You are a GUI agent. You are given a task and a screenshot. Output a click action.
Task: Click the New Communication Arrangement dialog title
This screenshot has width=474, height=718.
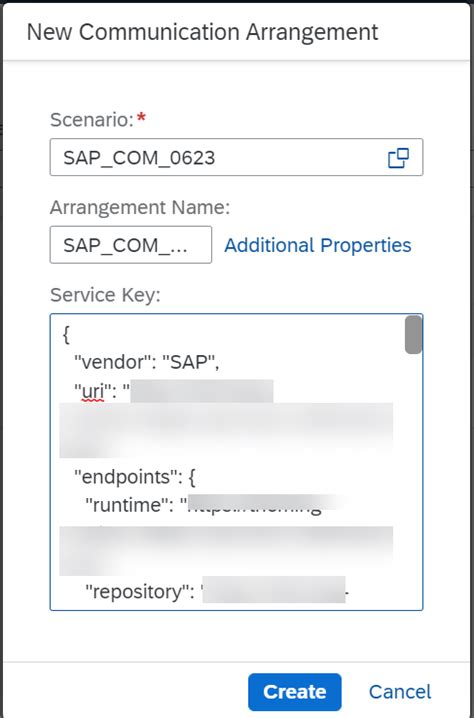[202, 32]
